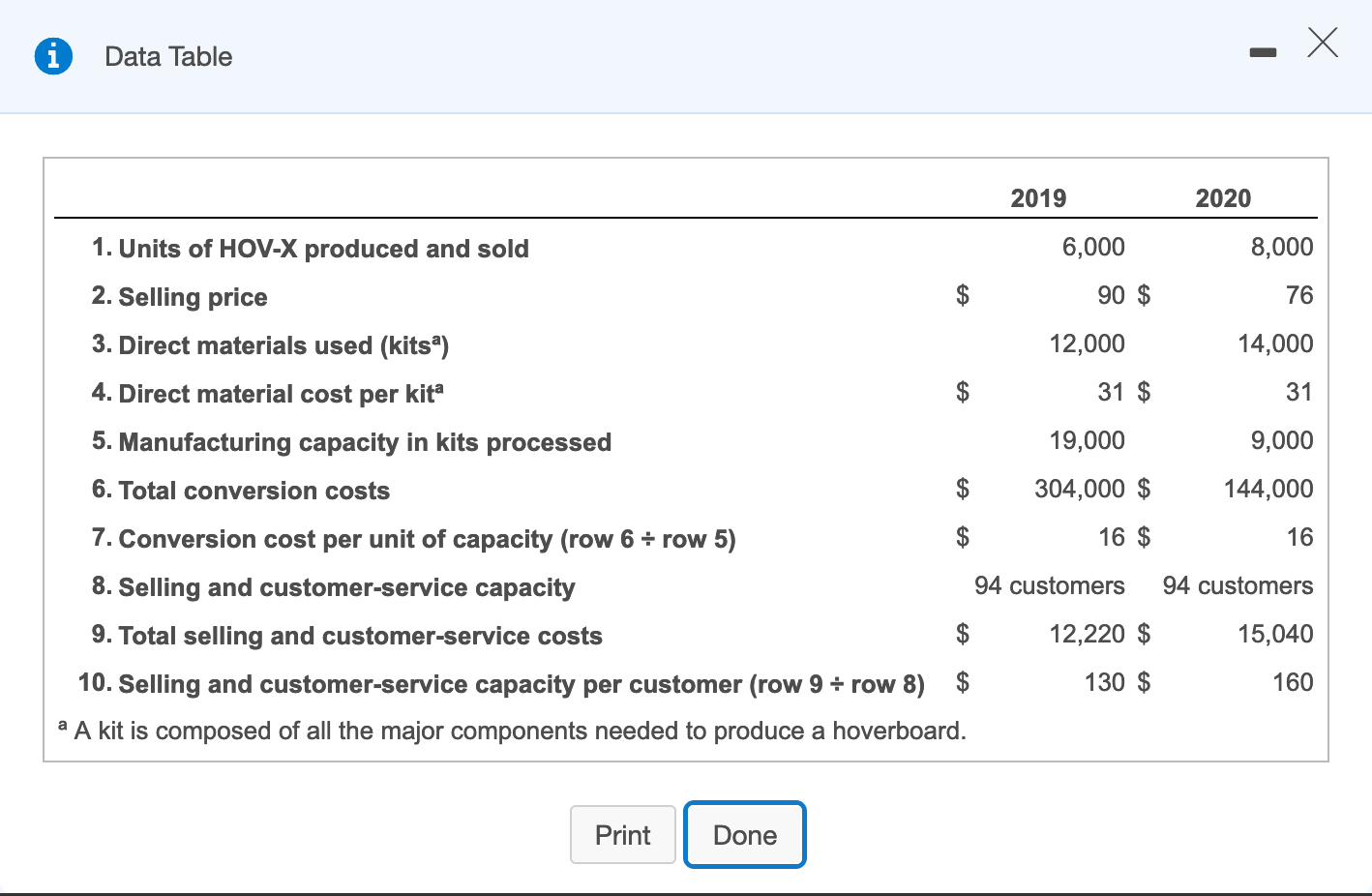
Task: Click the "Selling price" row label
Action: pos(193,297)
